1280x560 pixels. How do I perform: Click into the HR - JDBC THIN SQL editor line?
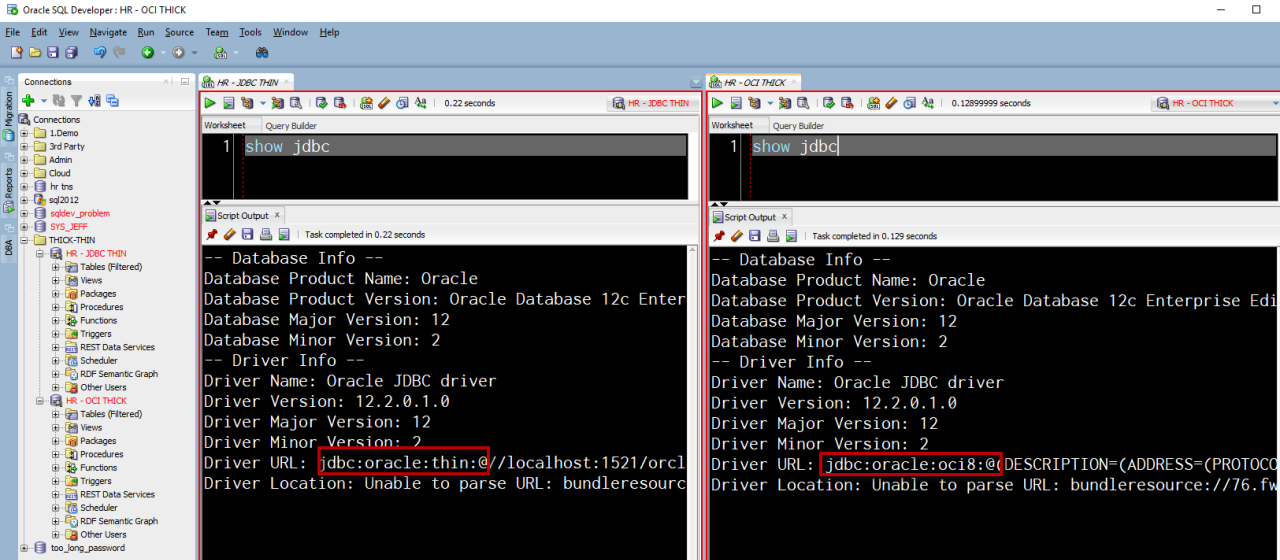(x=466, y=146)
